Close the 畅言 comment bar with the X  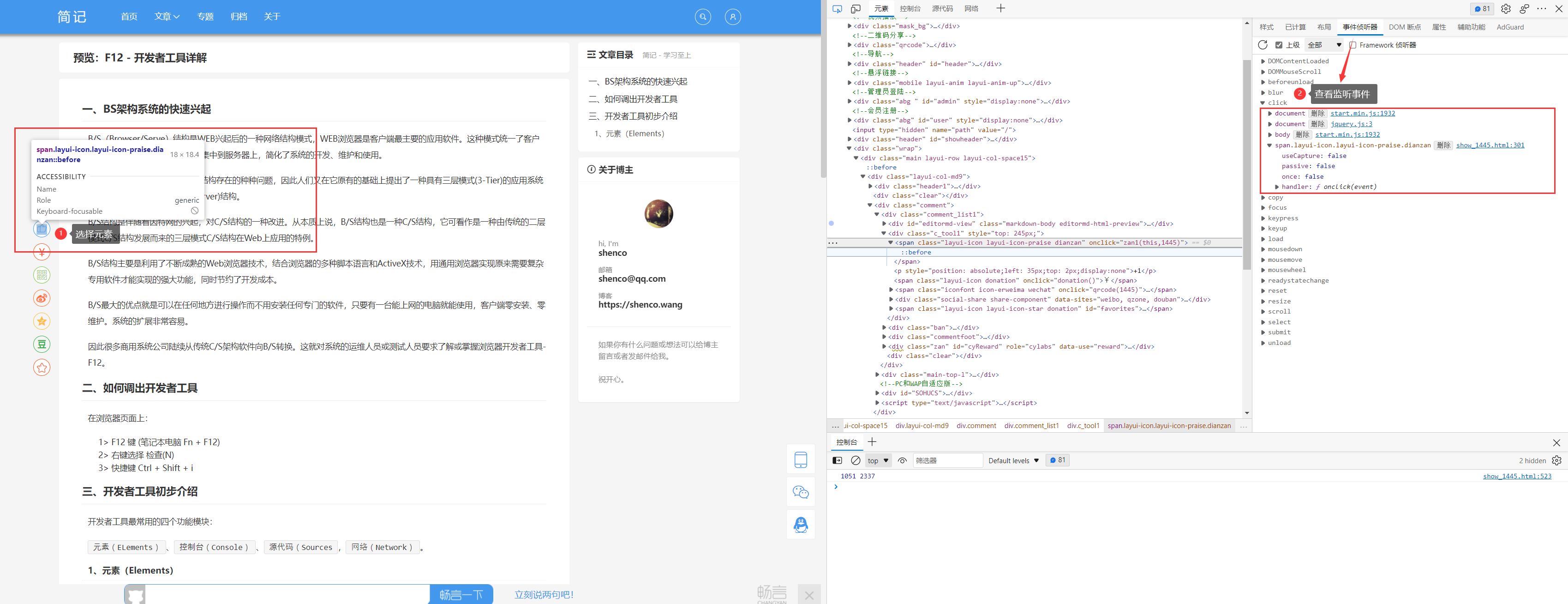click(x=809, y=595)
